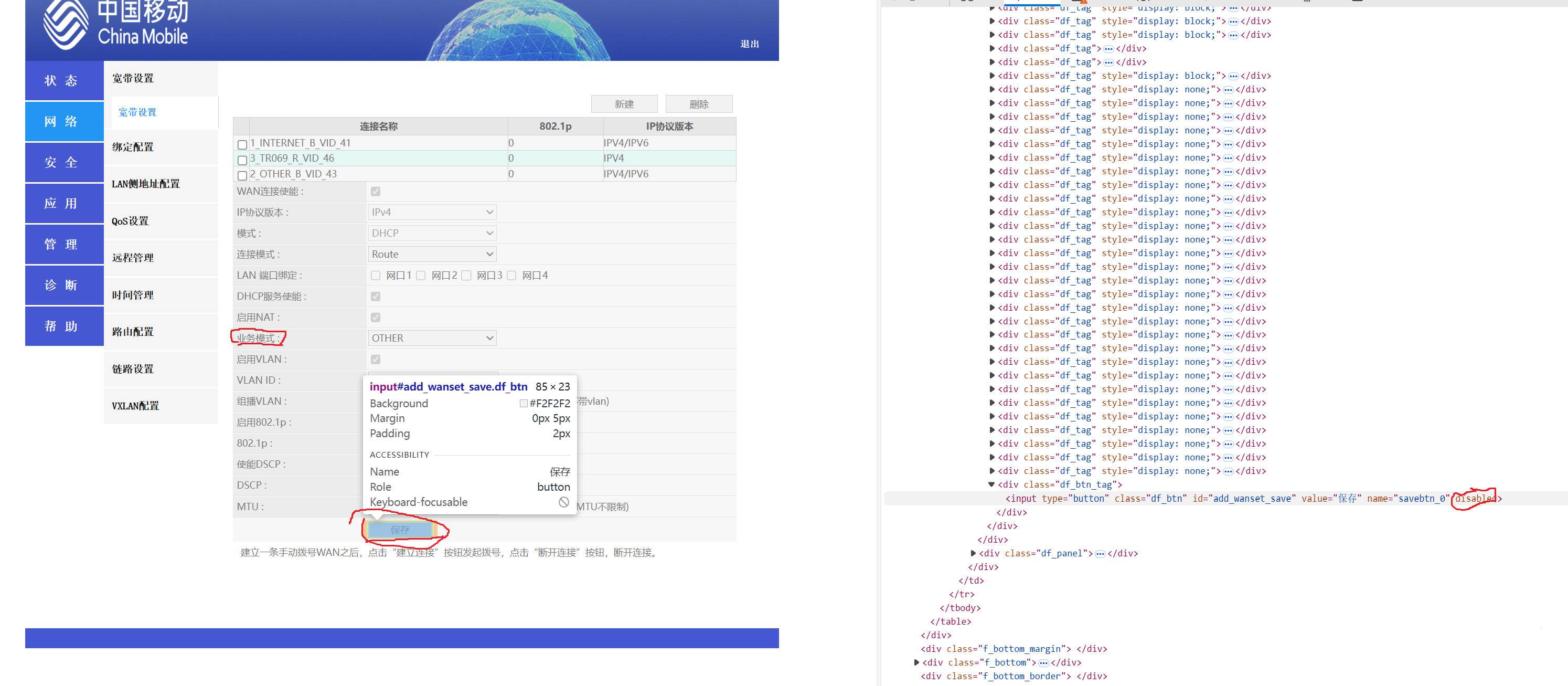Open the 连接模式 Route dropdown
Image resolution: width=1568 pixels, height=686 pixels.
click(432, 254)
